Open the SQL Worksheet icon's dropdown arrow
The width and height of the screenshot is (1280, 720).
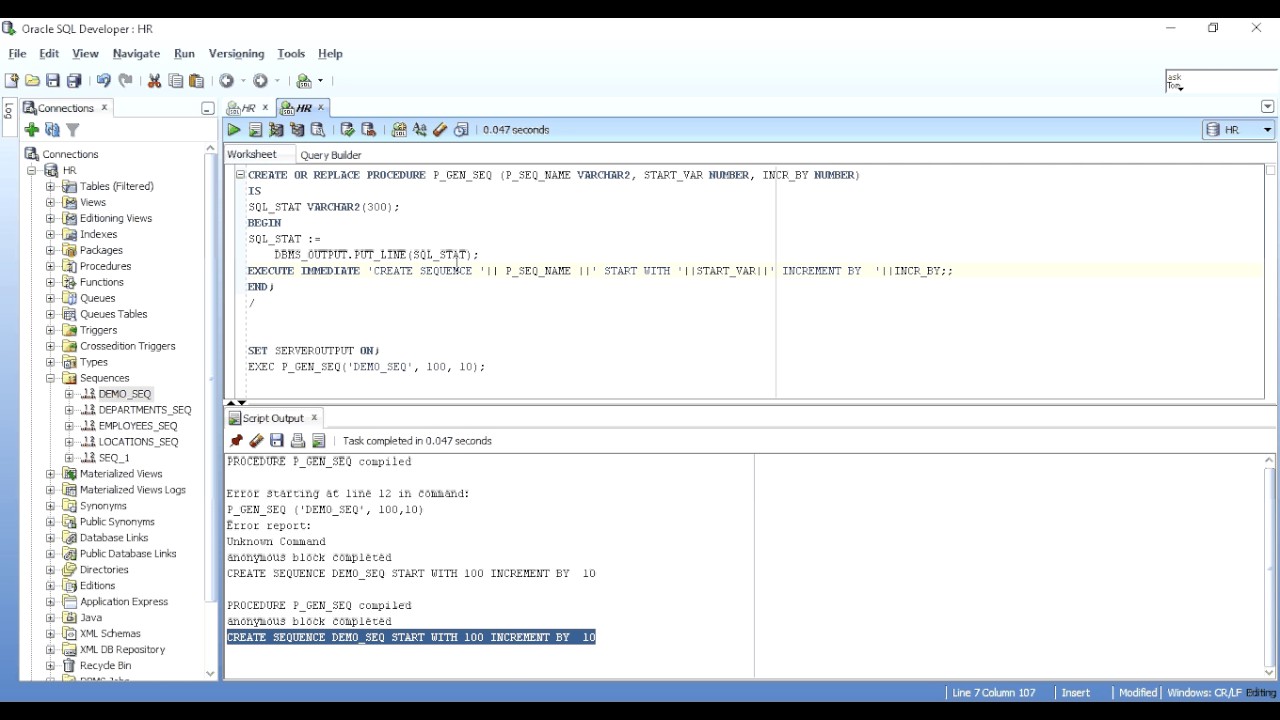(320, 81)
